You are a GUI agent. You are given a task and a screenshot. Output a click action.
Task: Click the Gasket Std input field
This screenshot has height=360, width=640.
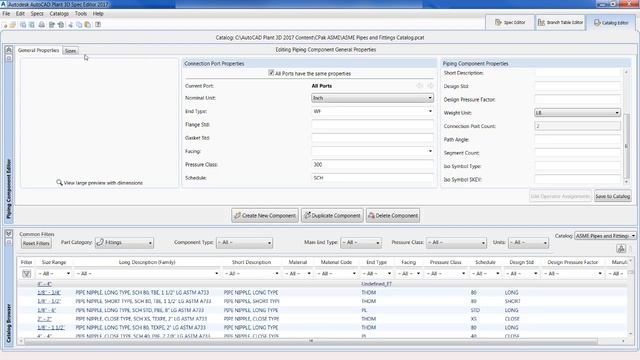click(372, 138)
